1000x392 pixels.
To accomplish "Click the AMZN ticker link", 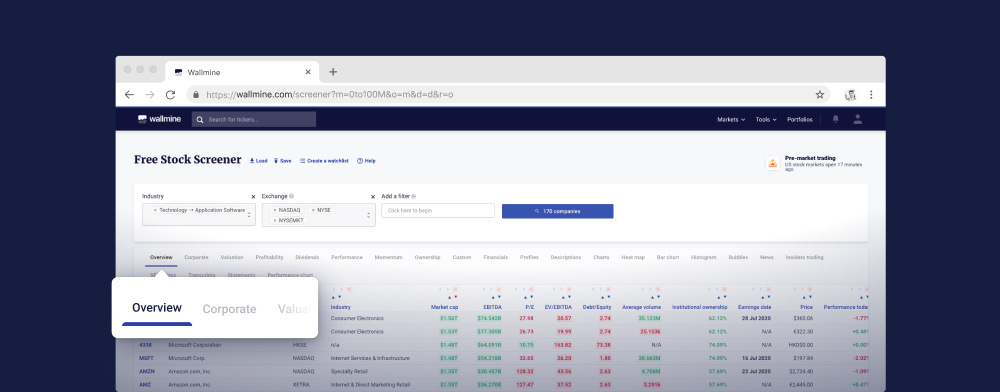I will pos(147,372).
